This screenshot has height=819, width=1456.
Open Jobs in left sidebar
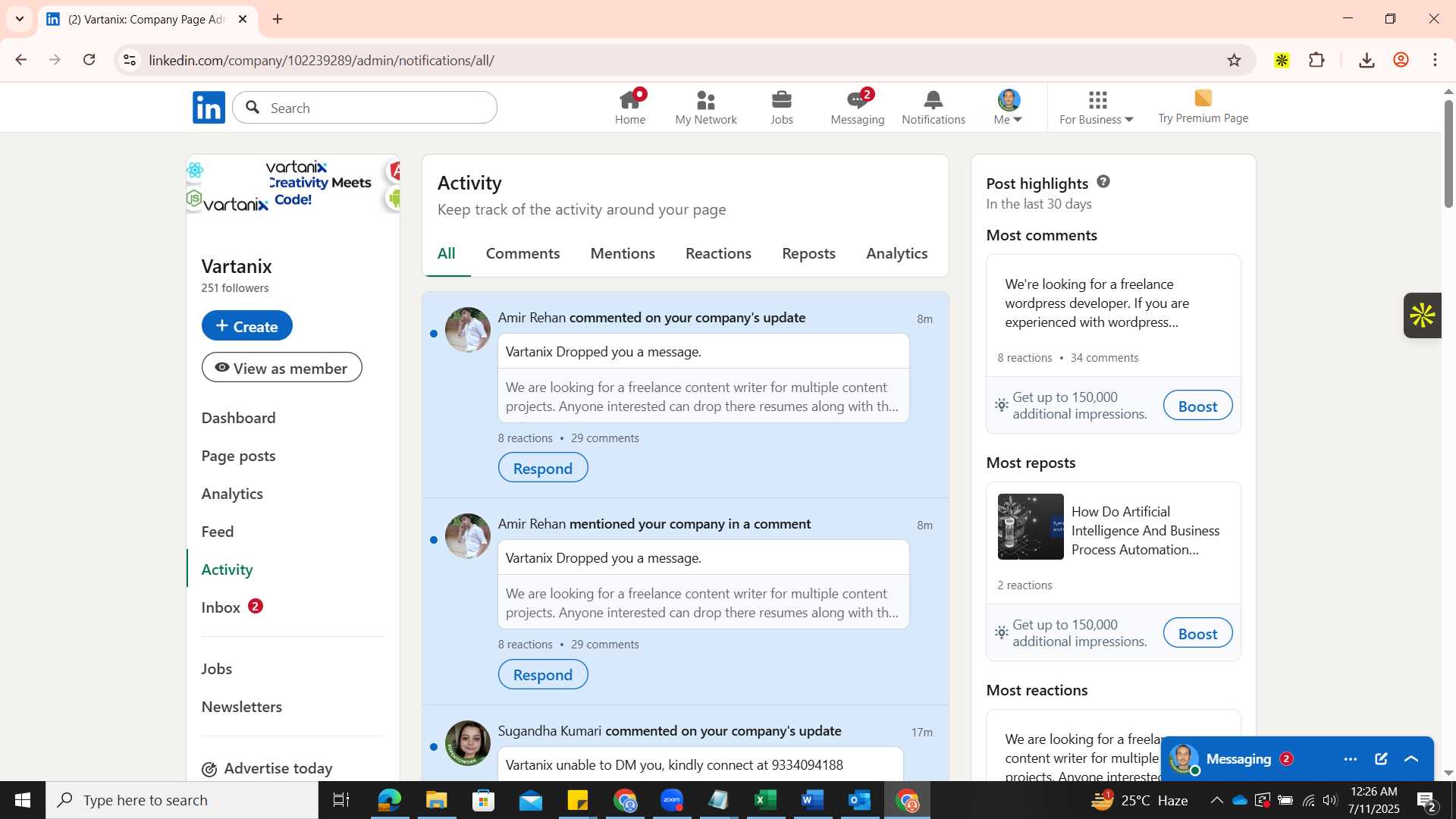pos(217,669)
